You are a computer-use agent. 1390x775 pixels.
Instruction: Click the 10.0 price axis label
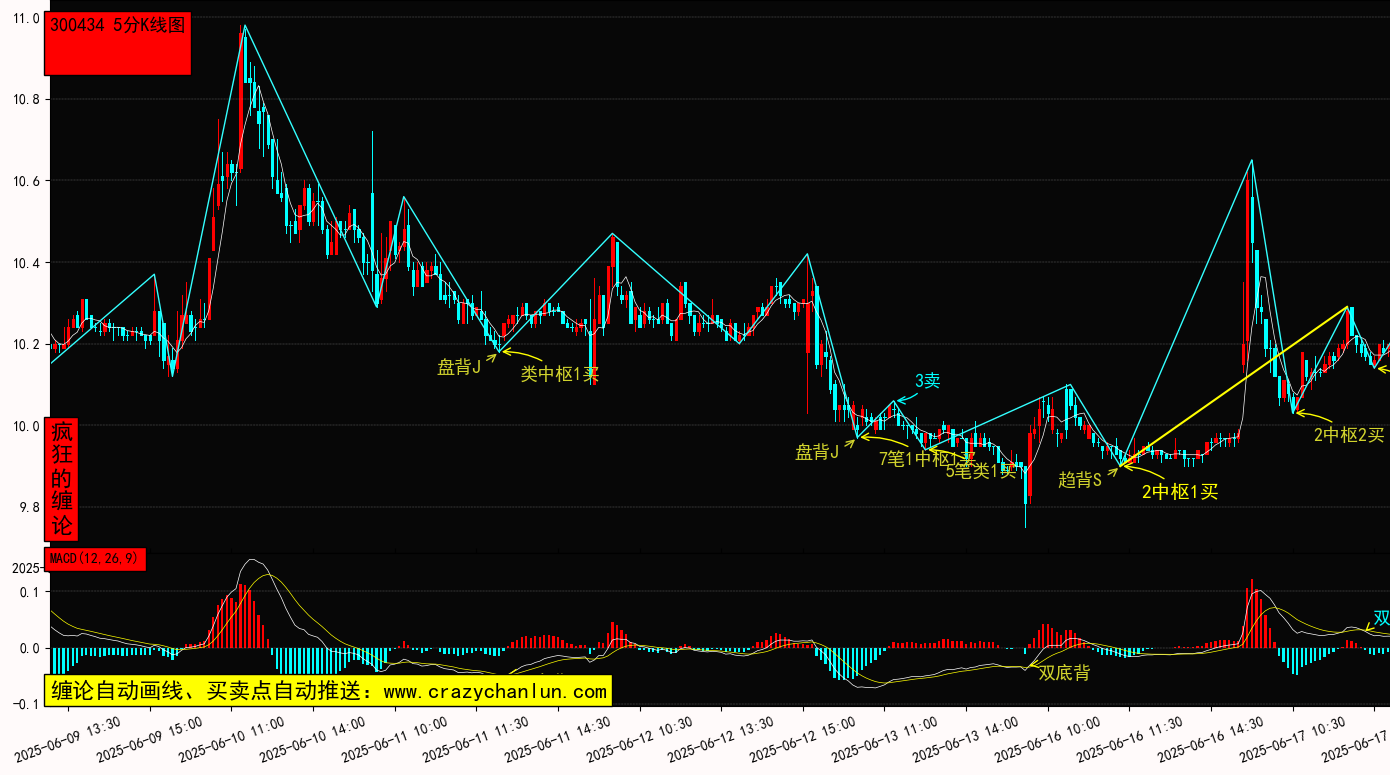pos(25,426)
